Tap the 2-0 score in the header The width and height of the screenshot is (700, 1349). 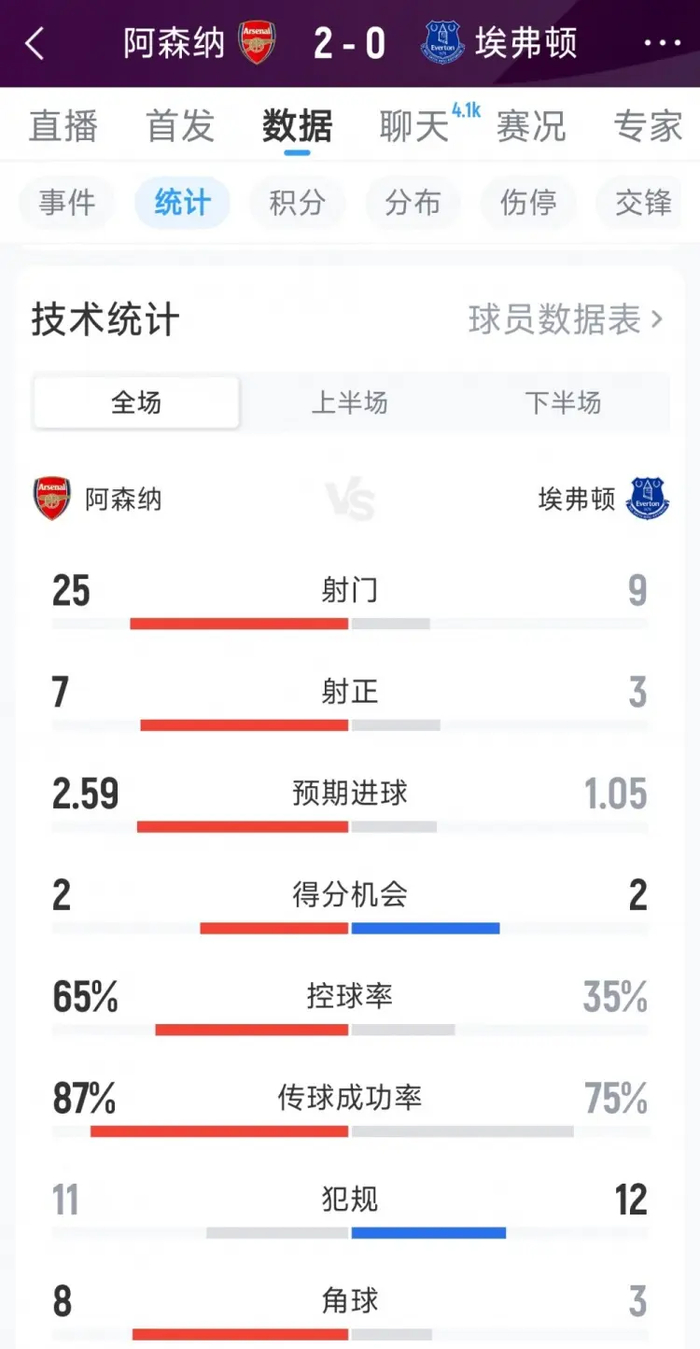coord(350,43)
